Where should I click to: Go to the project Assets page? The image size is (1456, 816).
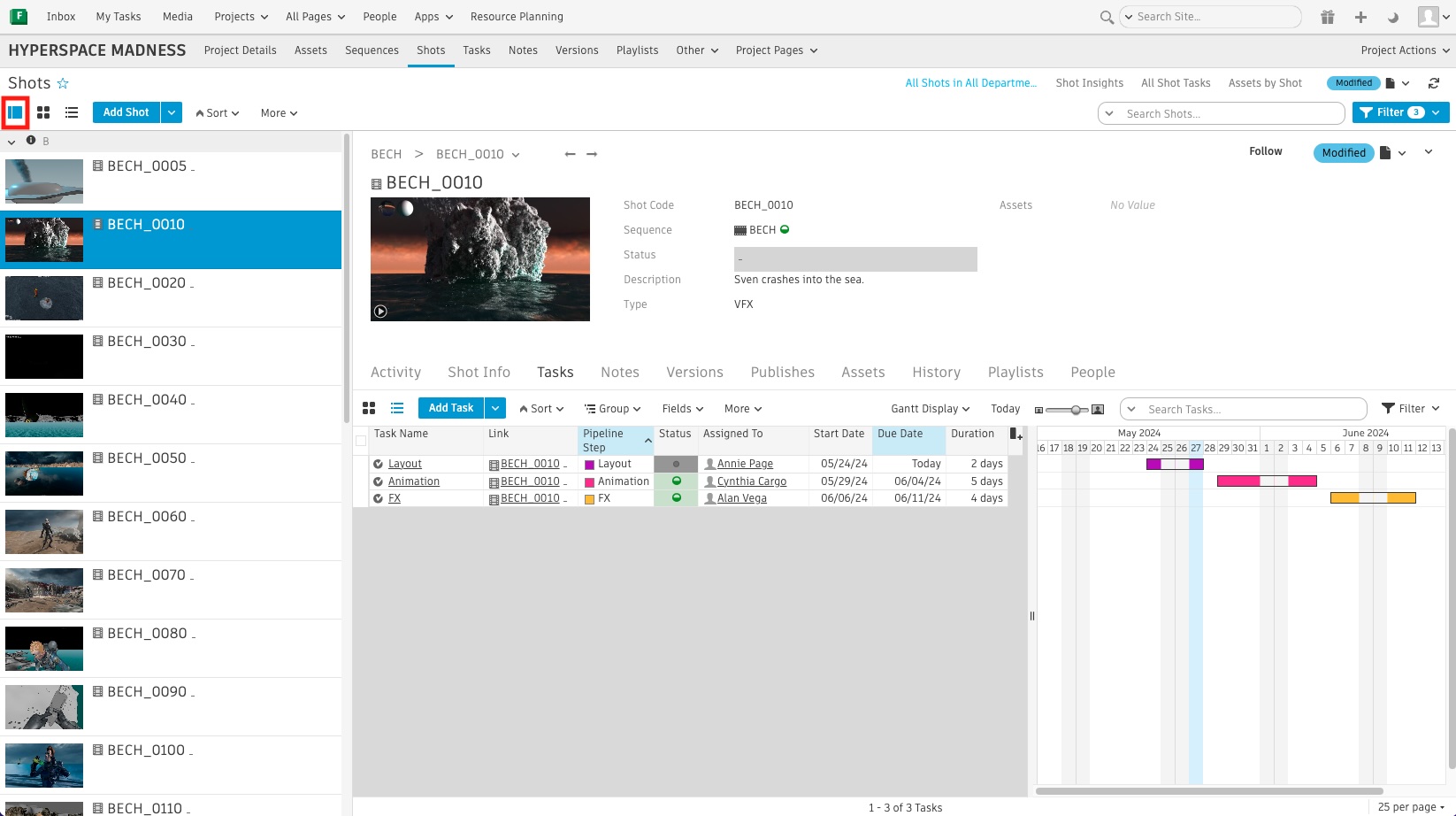[310, 50]
